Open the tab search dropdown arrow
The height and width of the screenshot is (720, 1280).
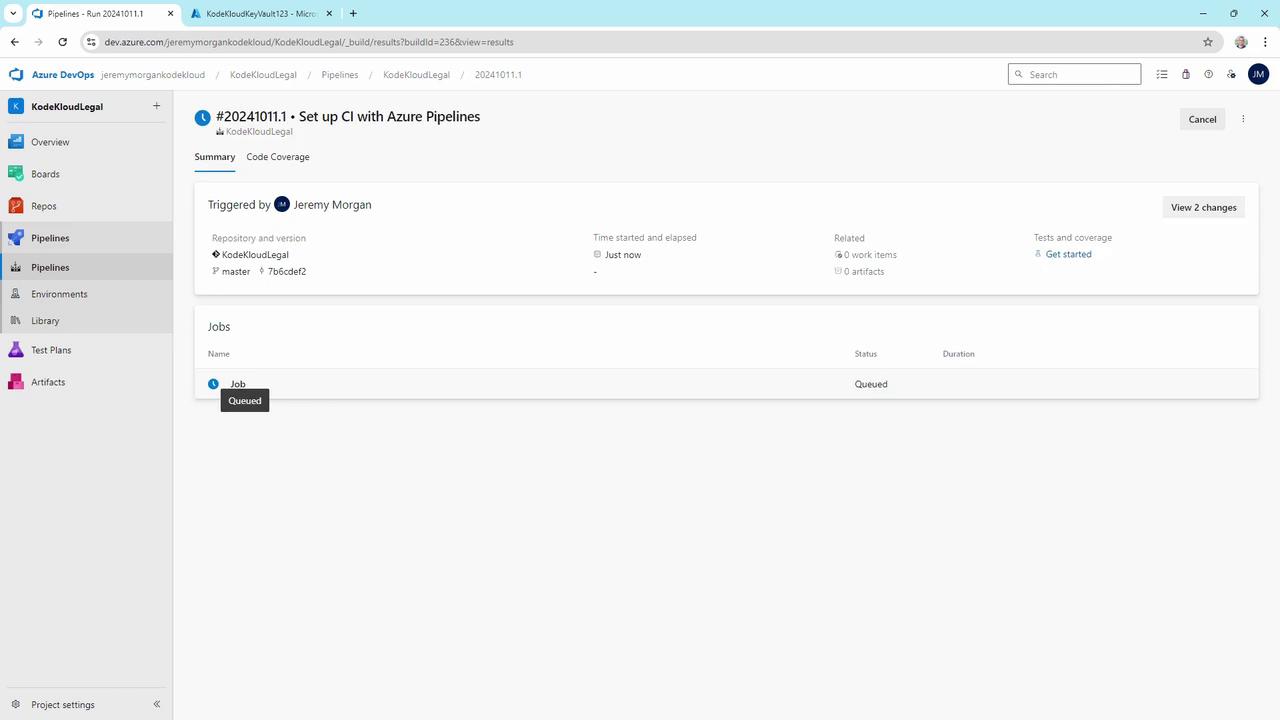pyautogui.click(x=14, y=13)
